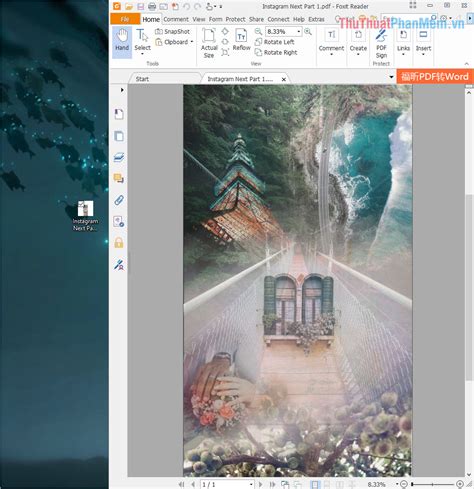Image resolution: width=474 pixels, height=489 pixels.
Task: Expand the tab list dropdown arrow
Action: click(391, 77)
